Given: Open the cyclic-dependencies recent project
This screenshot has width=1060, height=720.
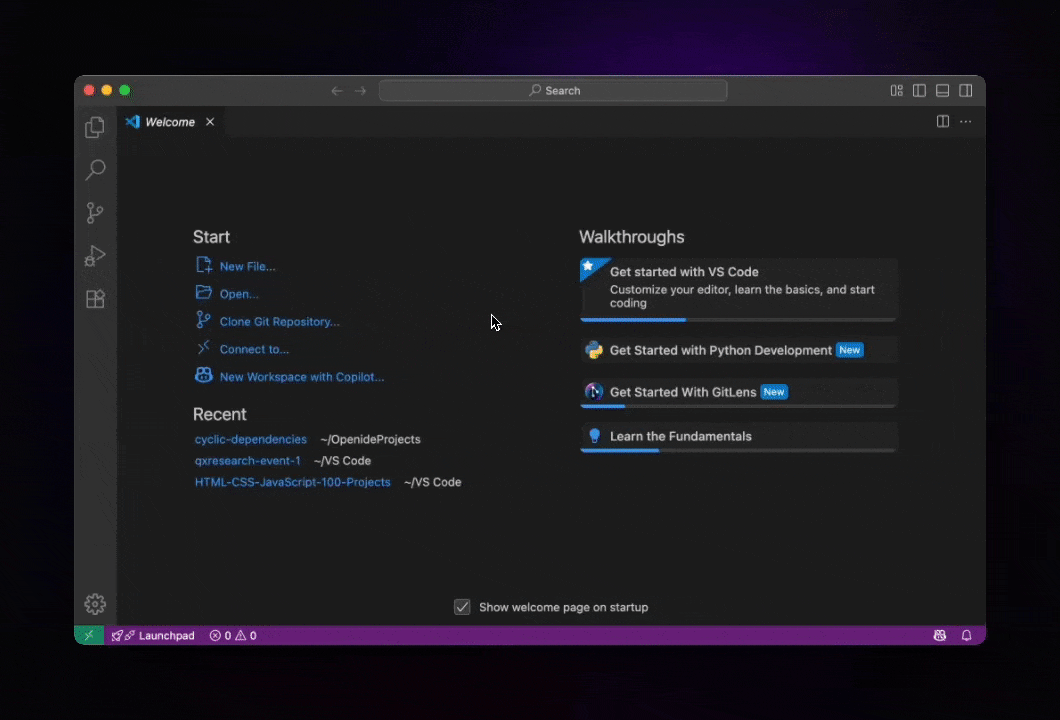Looking at the screenshot, I should click(x=250, y=439).
